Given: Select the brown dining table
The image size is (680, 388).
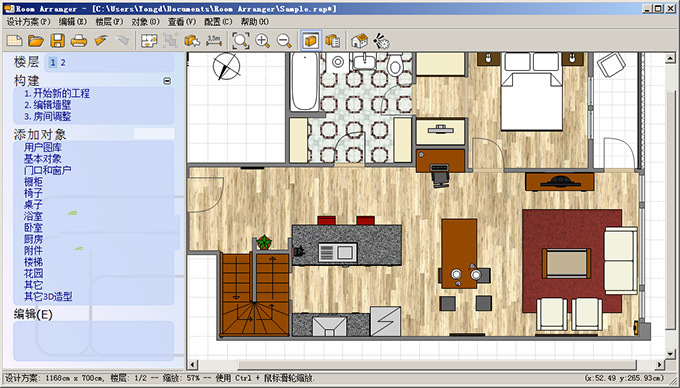Looking at the screenshot, I should tap(459, 254).
